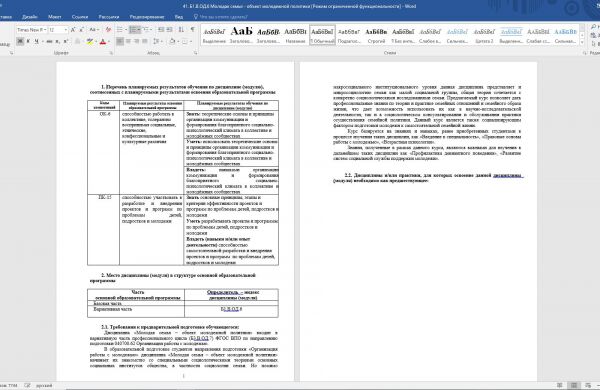Apply the Название style from the gallery

tap(295, 35)
